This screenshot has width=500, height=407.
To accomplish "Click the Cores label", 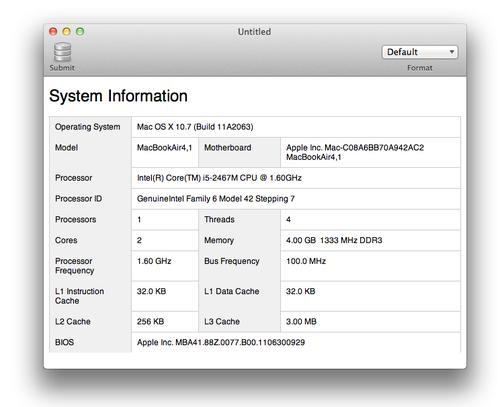I will click(66, 240).
